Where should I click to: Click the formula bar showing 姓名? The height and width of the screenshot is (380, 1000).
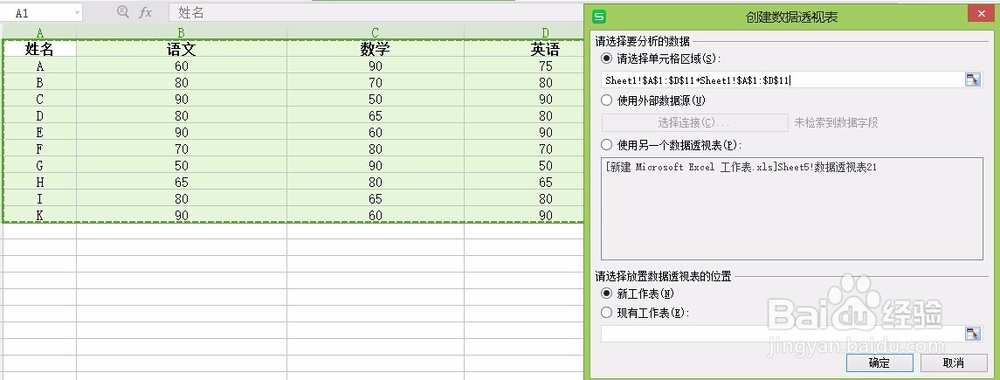376,12
